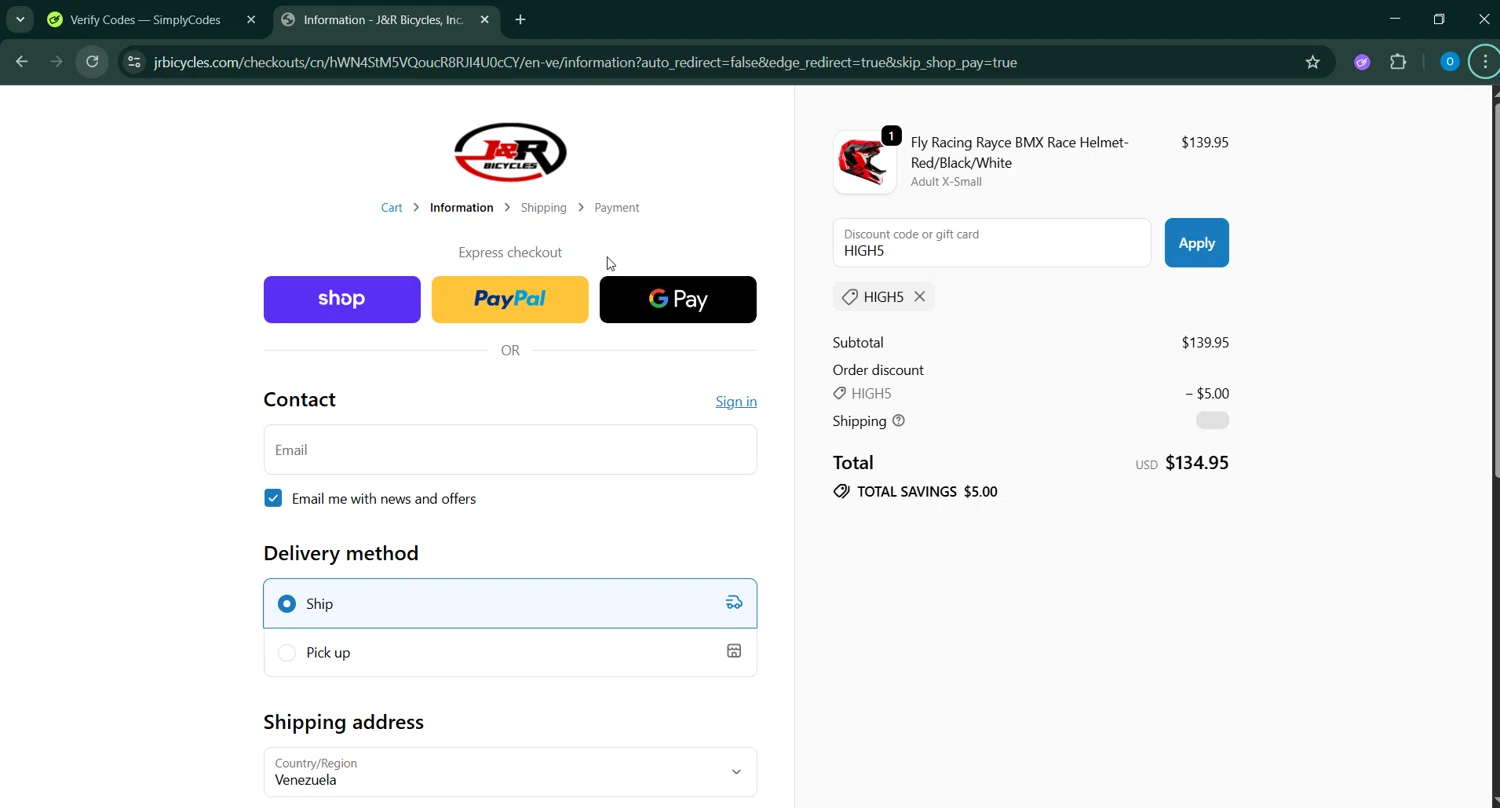Open Chrome three-dot menu
The width and height of the screenshot is (1500, 808).
pyautogui.click(x=1485, y=62)
